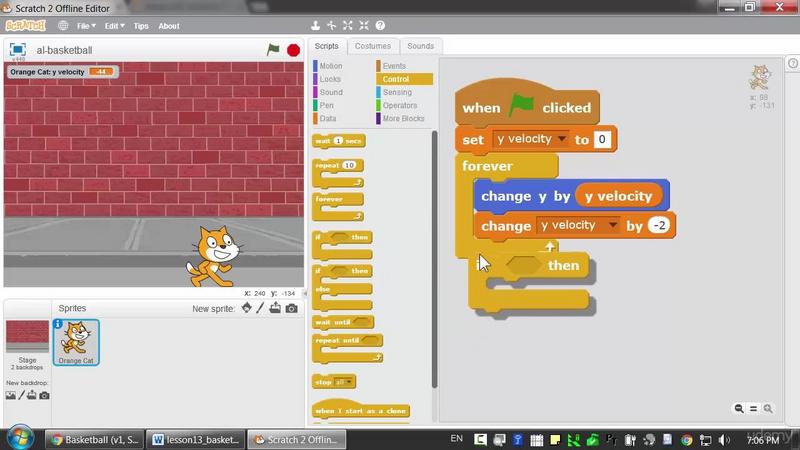Select the Control block category
This screenshot has width=800, height=450.
pyautogui.click(x=404, y=79)
